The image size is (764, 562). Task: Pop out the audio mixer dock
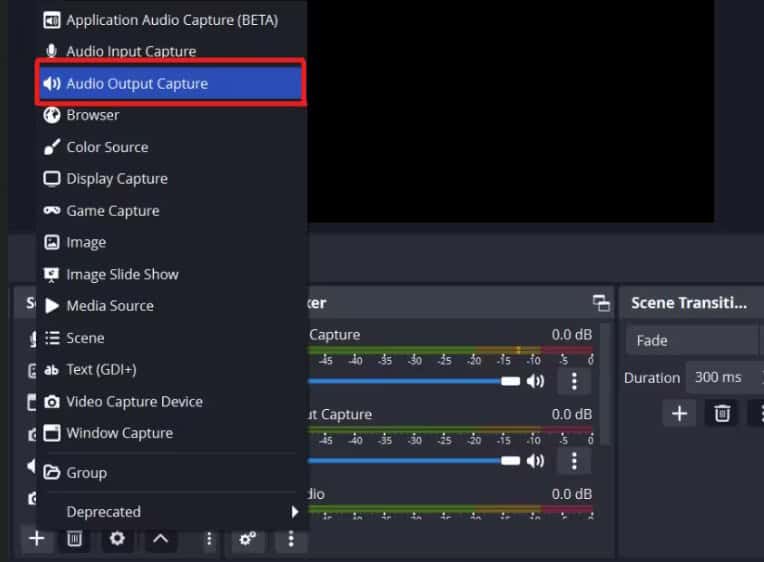coord(601,303)
